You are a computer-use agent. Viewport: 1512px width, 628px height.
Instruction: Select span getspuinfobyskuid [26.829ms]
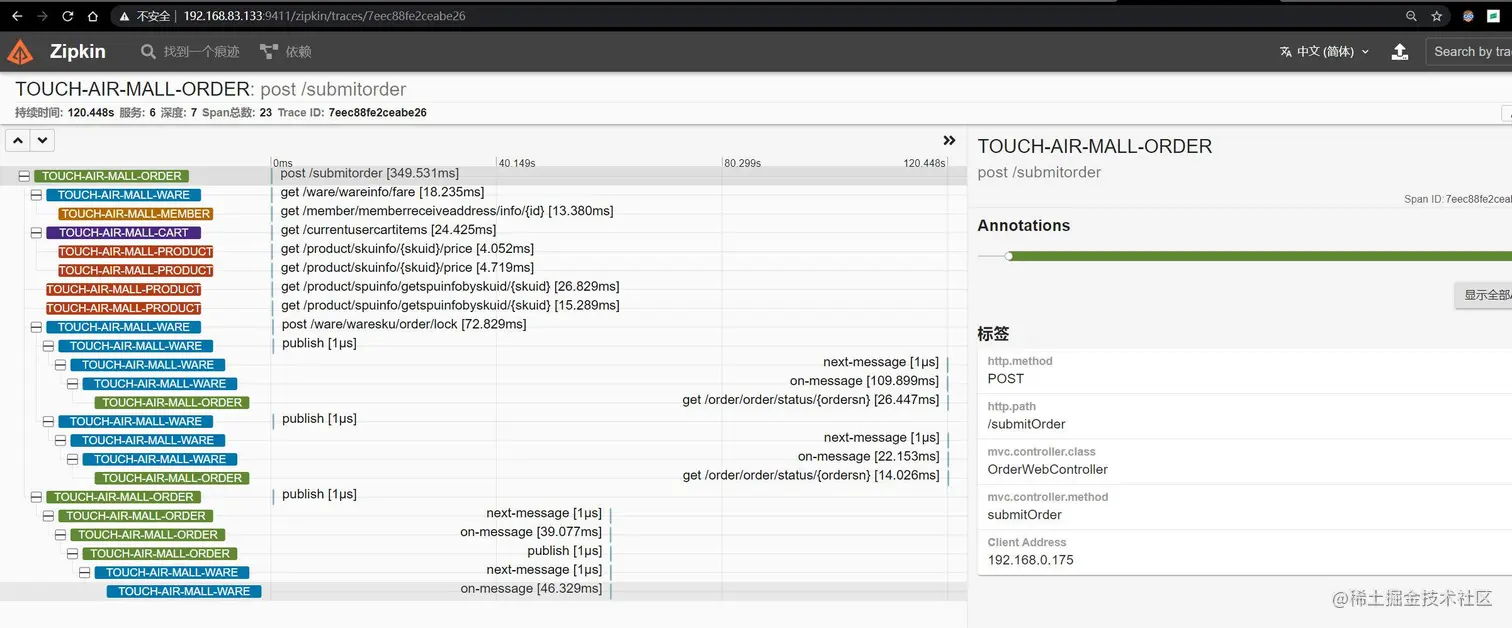click(450, 287)
